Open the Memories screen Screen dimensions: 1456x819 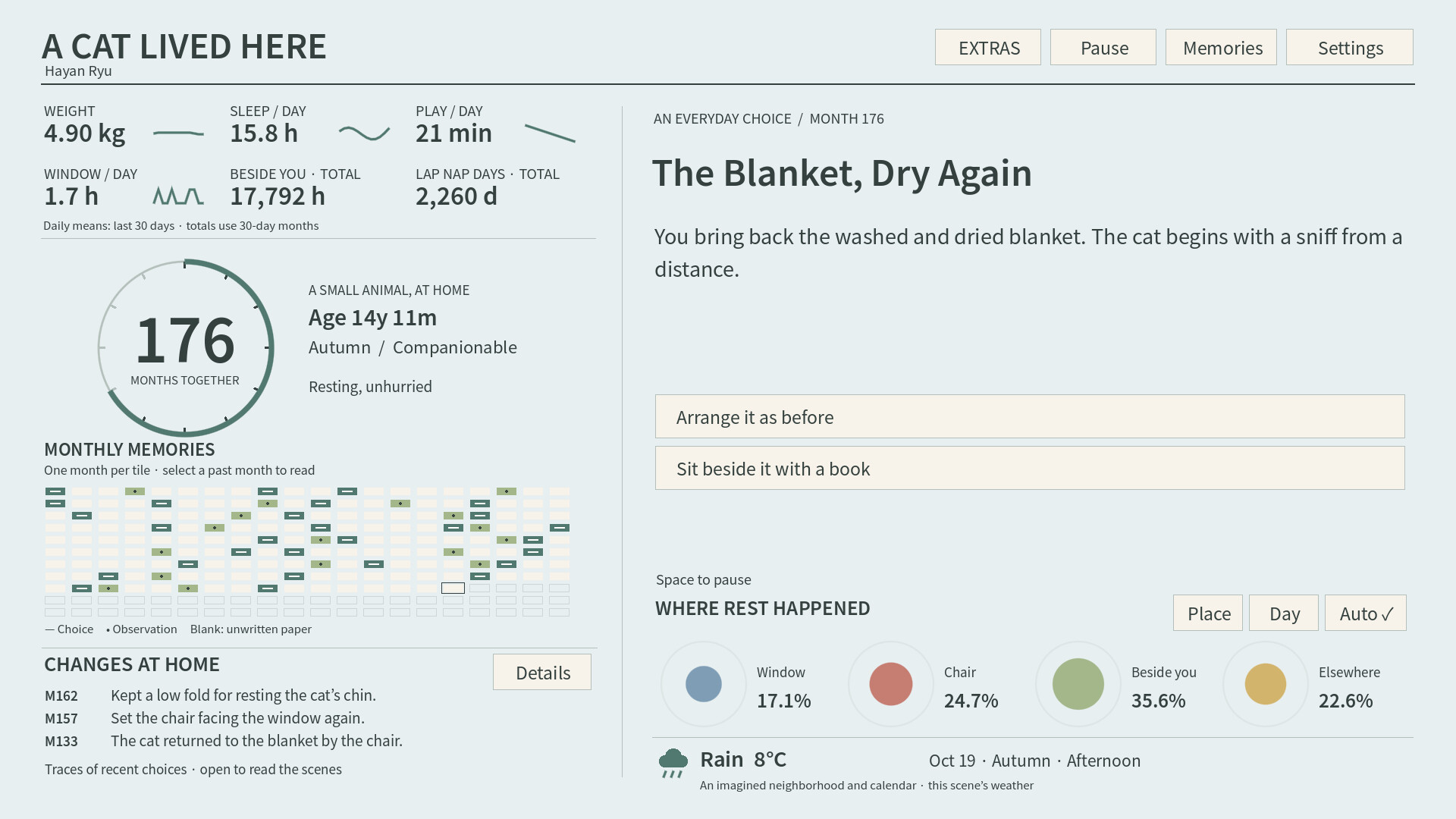1221,47
